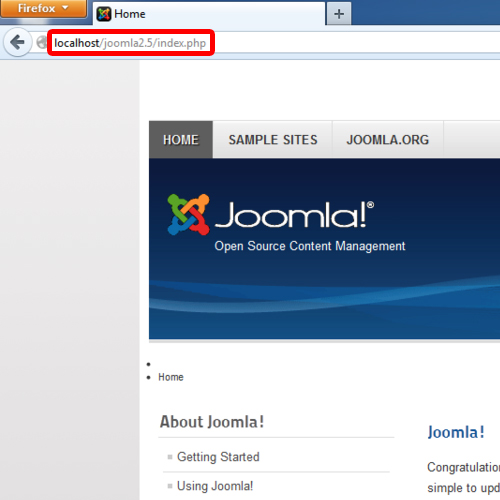
Task: Click the blue Joomla! article heading
Action: click(456, 432)
